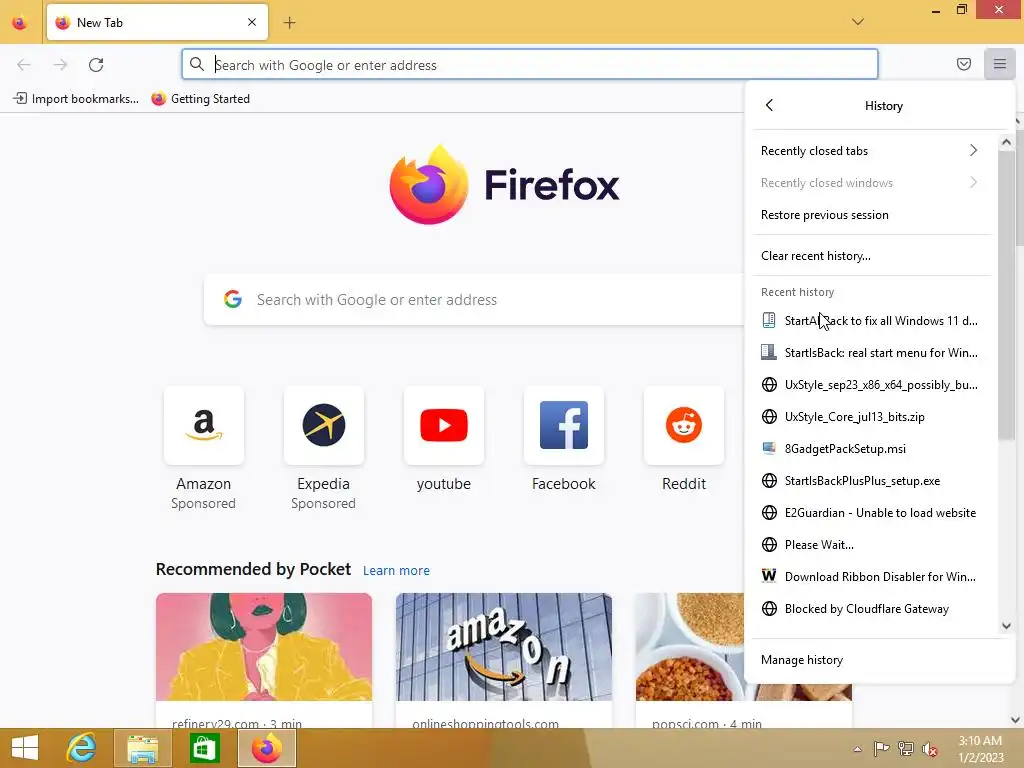Open File Explorer from taskbar
The height and width of the screenshot is (768, 1024).
tap(142, 748)
